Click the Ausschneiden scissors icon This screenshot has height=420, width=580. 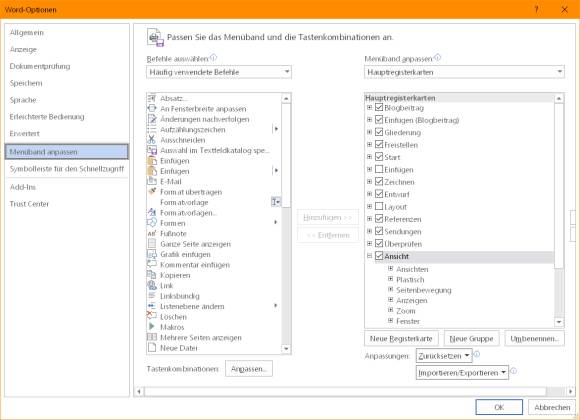click(152, 140)
